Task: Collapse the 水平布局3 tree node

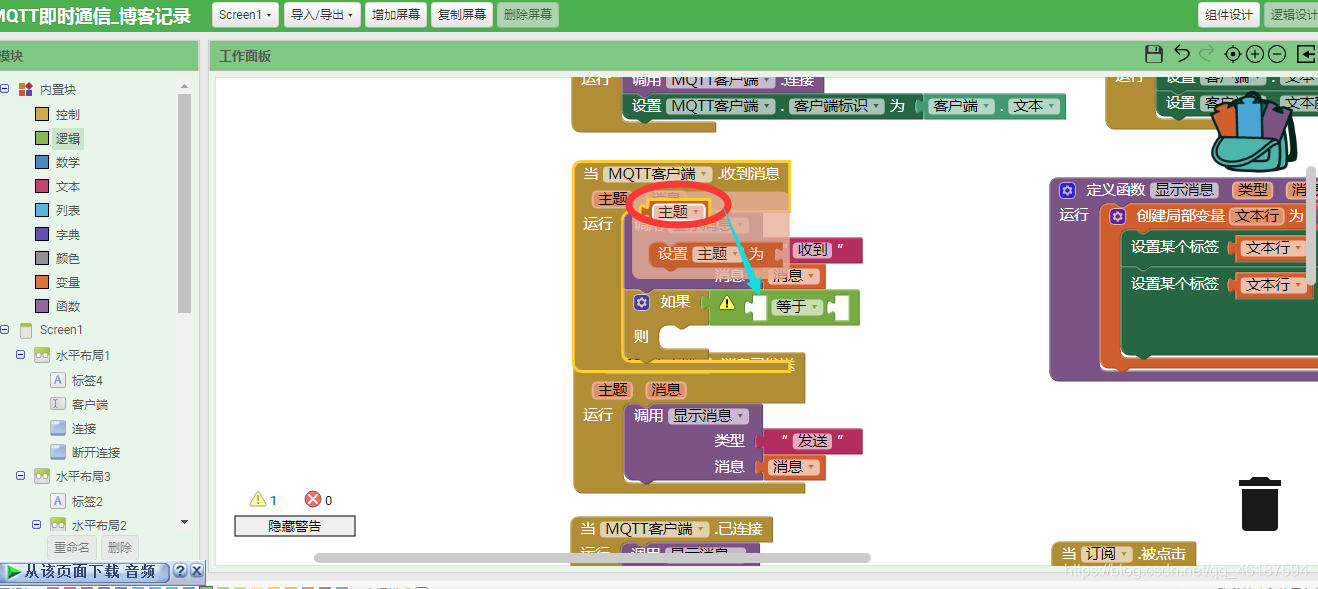Action: coord(21,476)
